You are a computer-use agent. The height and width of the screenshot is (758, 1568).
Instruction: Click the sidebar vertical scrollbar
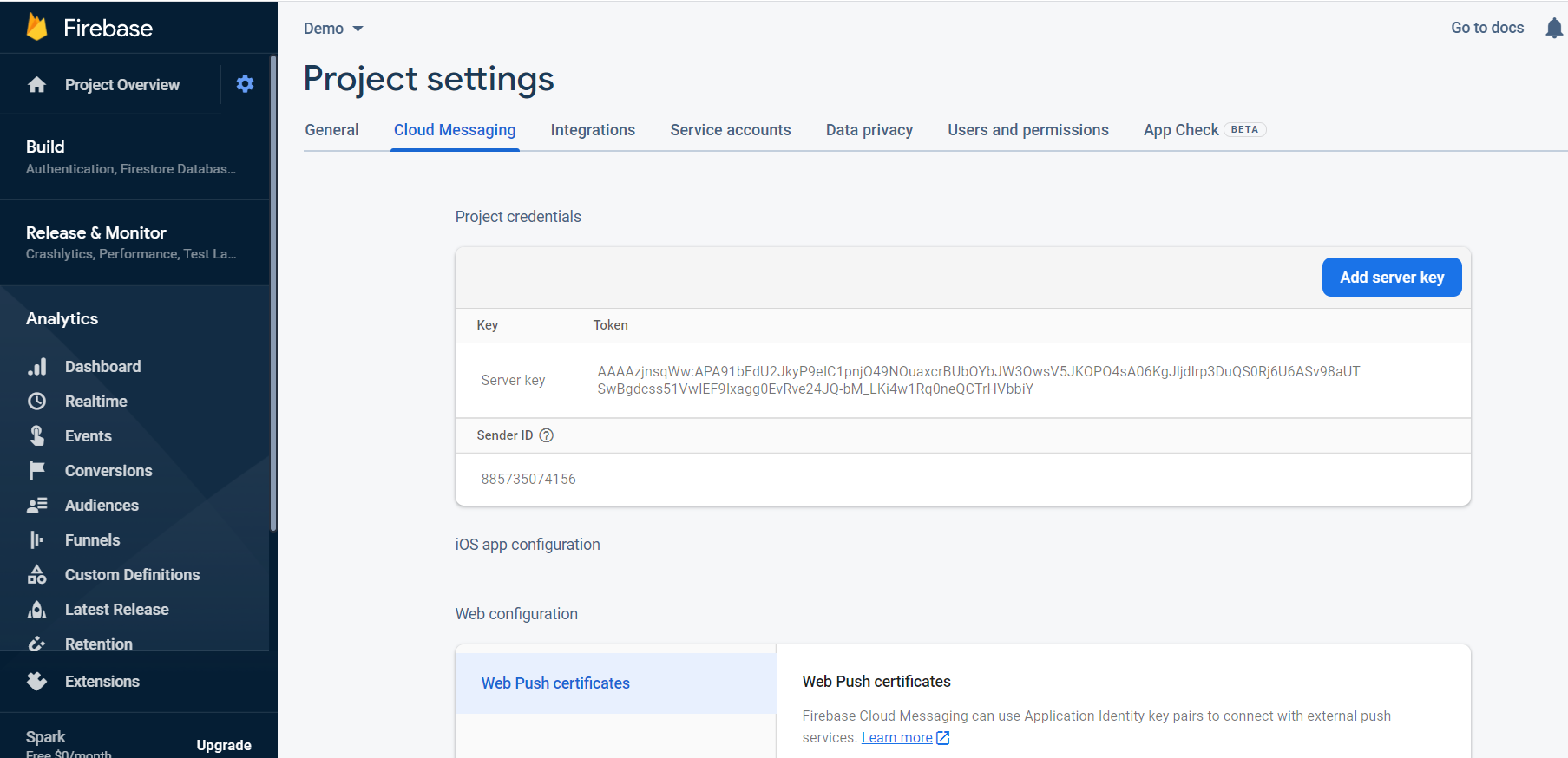(273, 293)
